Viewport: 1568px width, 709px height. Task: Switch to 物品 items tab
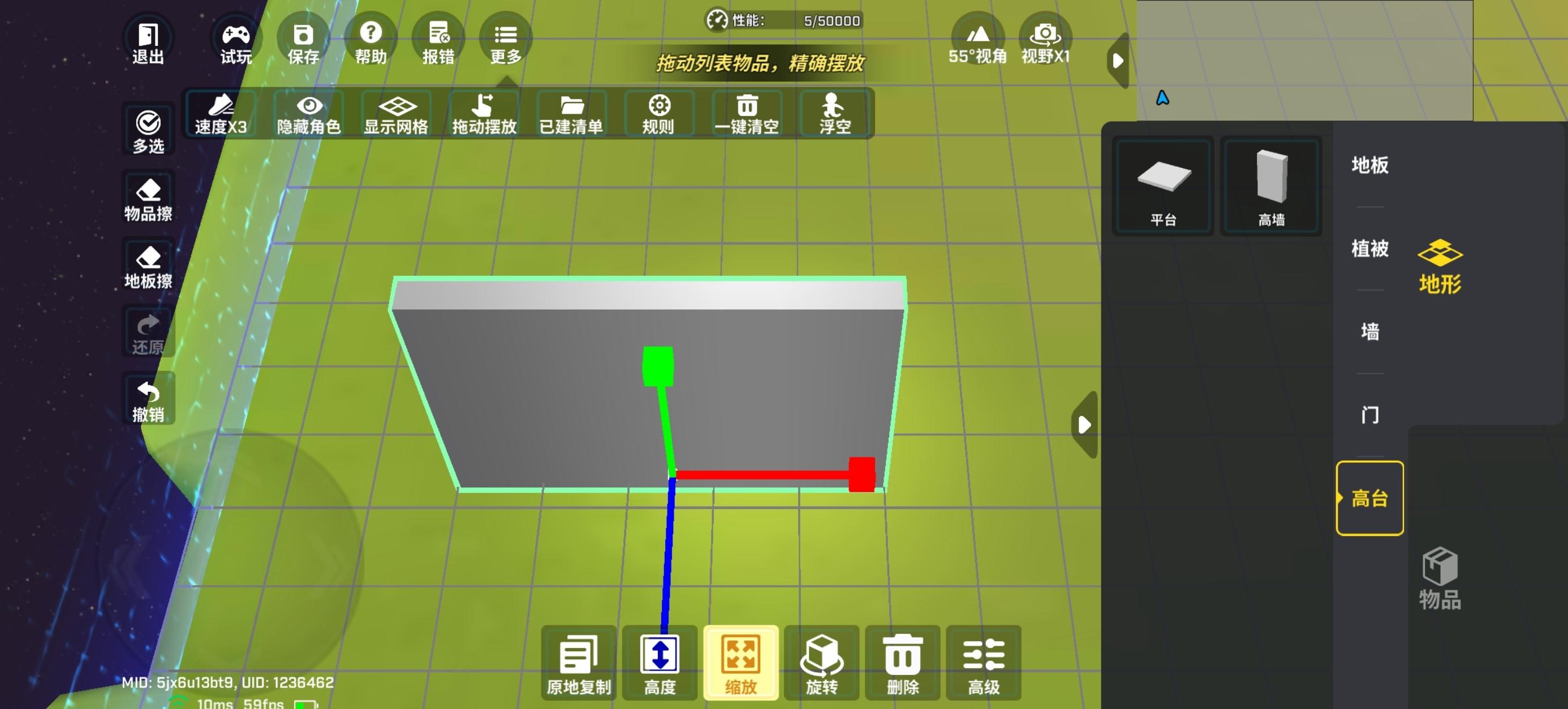coord(1440,578)
